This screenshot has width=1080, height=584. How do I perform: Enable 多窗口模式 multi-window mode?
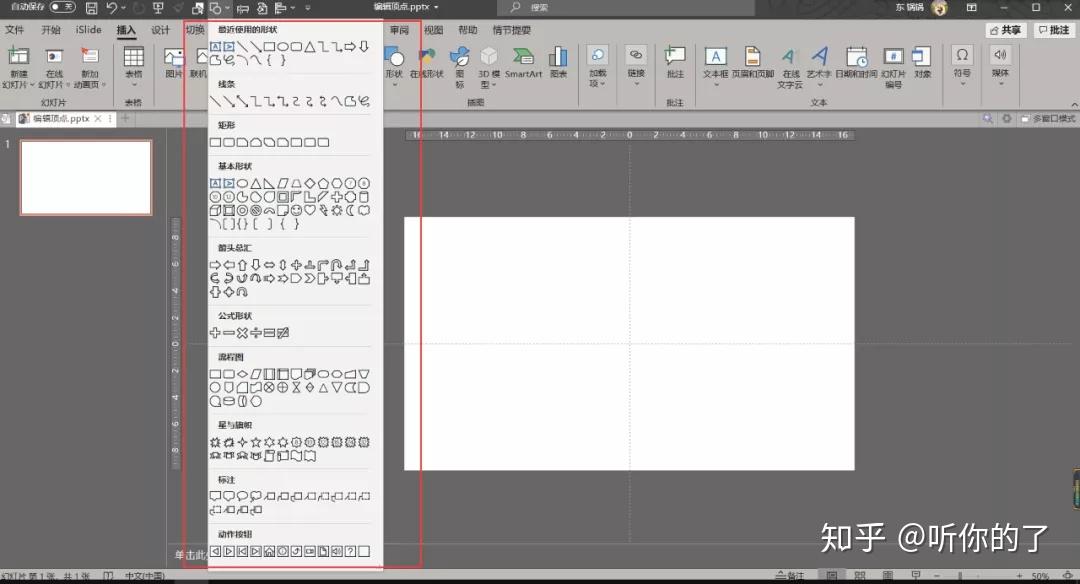coord(1048,118)
